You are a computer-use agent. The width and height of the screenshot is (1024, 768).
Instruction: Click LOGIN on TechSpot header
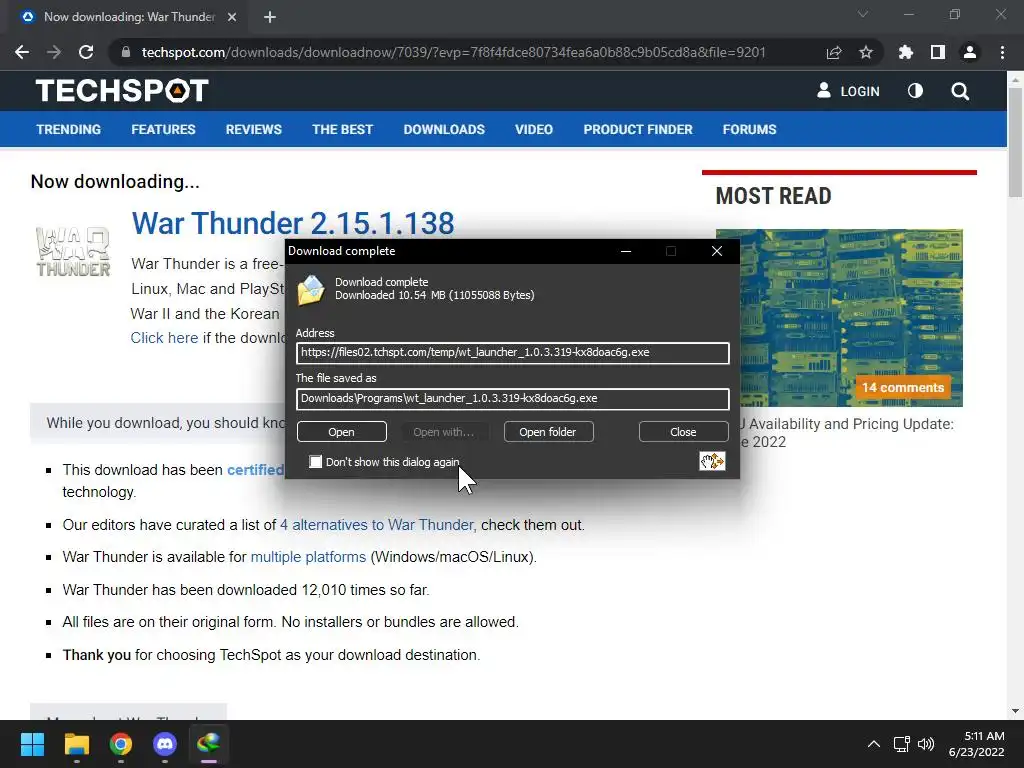[x=848, y=91]
